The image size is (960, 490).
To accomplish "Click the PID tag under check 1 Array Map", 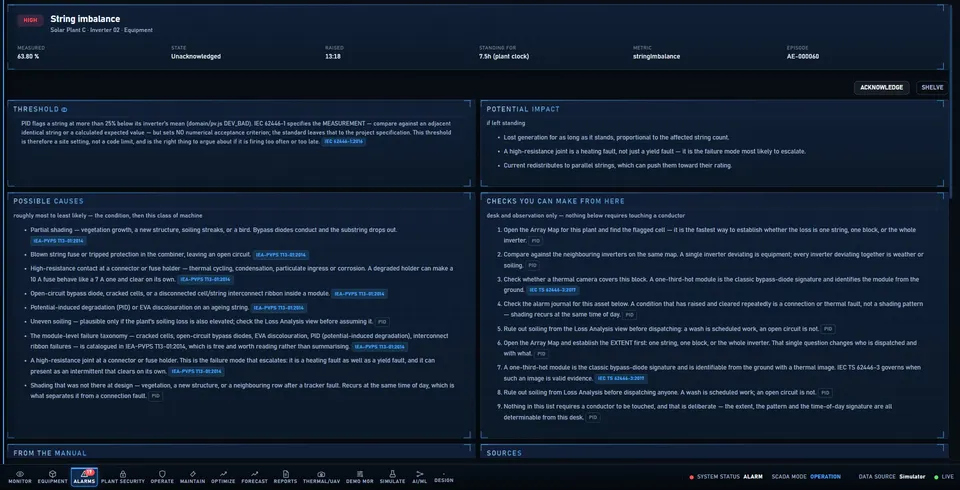I will (536, 241).
